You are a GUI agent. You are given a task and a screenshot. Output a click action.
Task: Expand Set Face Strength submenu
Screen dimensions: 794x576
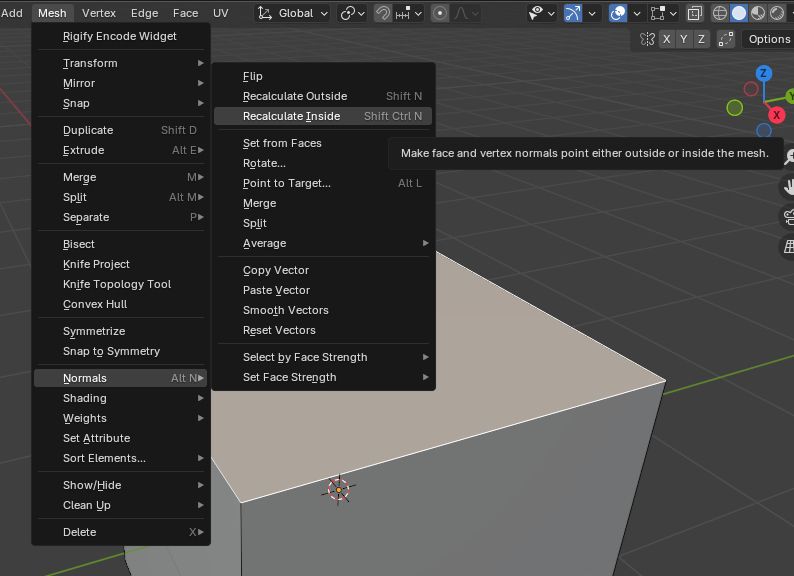[x=323, y=377]
